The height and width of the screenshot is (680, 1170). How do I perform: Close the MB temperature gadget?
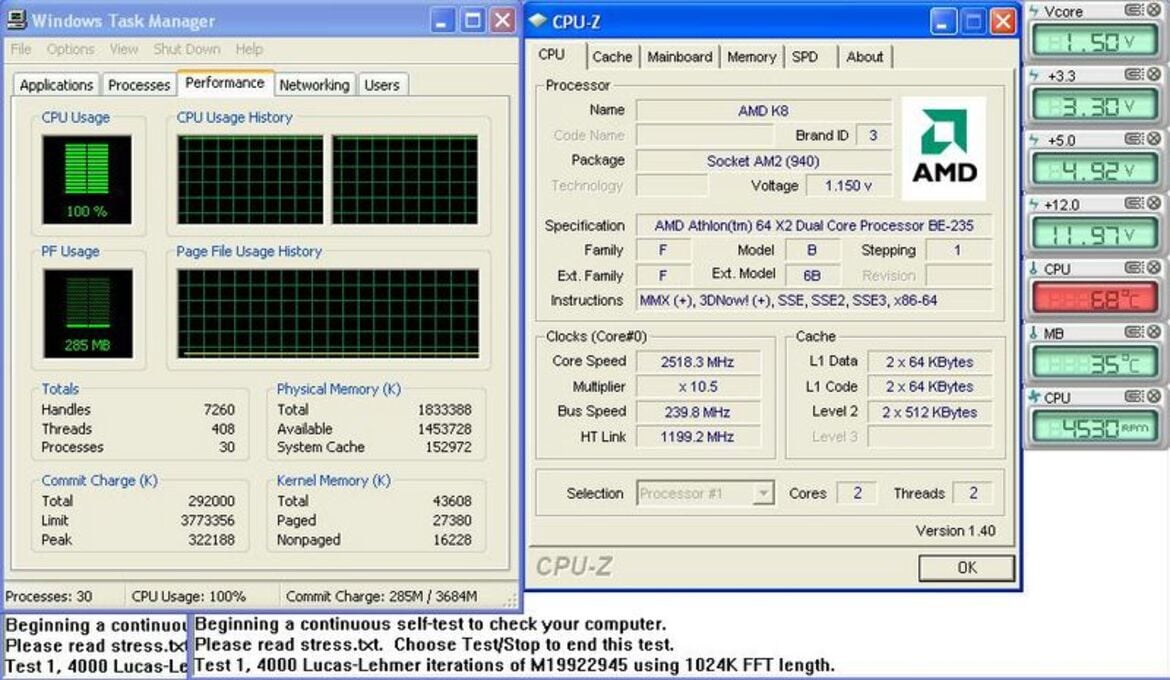(1153, 331)
